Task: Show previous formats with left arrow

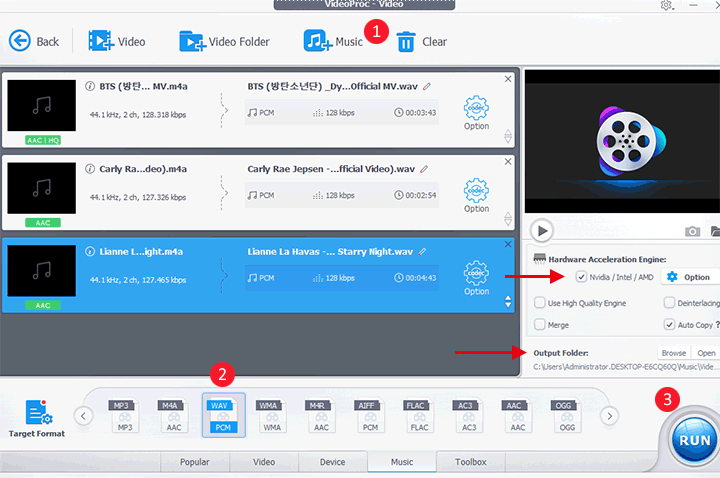Action: coord(83,416)
